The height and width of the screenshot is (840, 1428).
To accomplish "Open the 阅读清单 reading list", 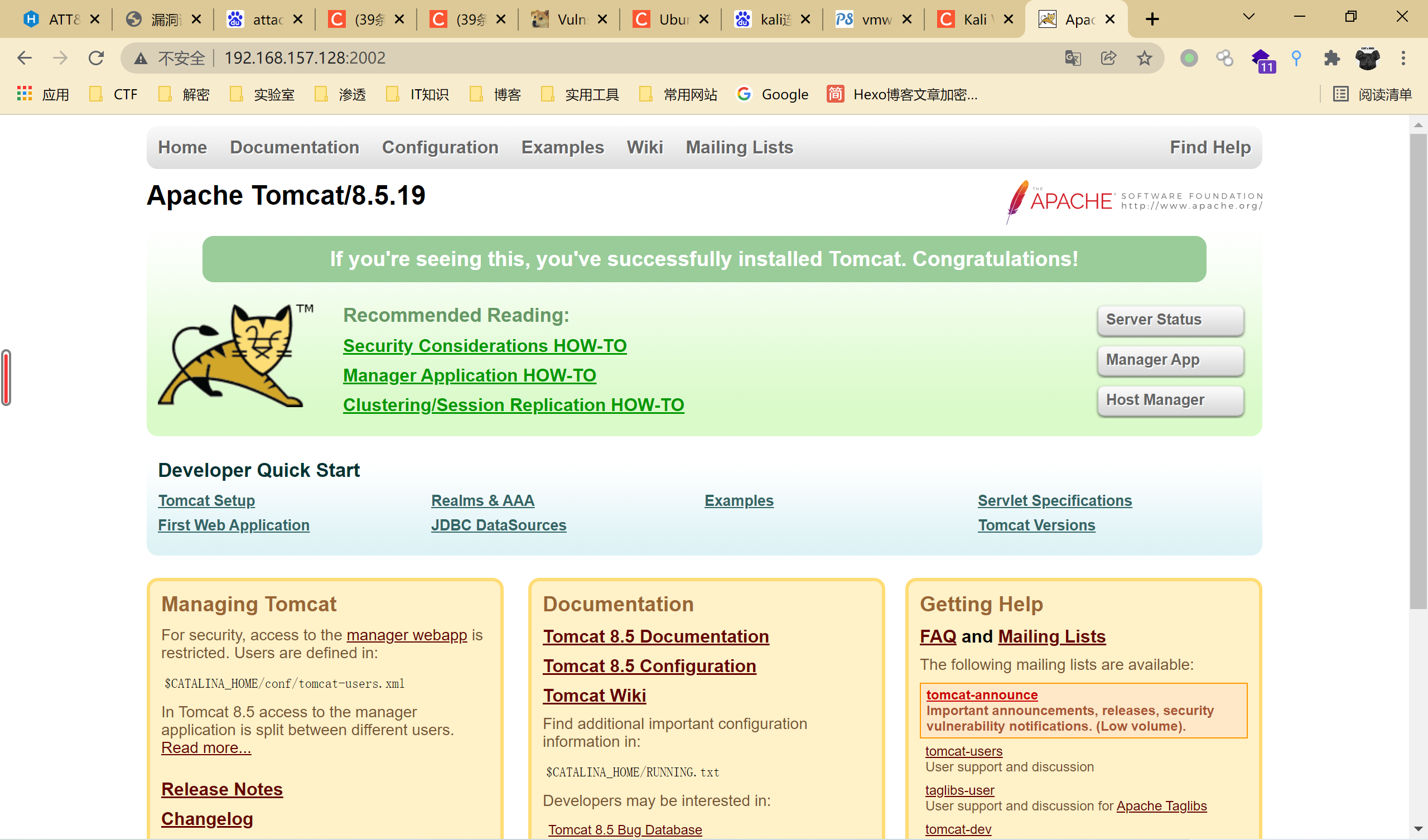I will [1372, 94].
